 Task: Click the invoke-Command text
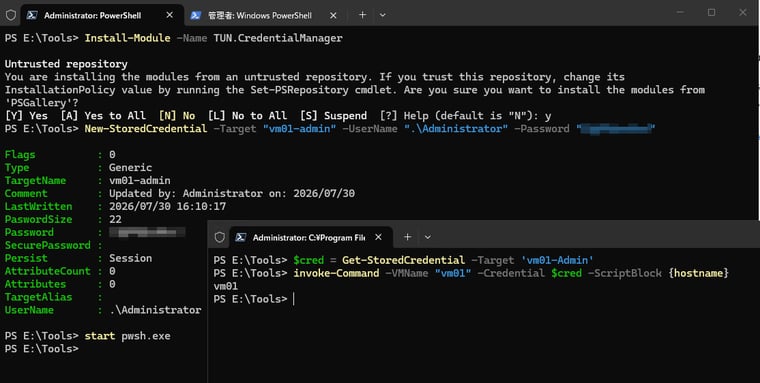point(336,273)
